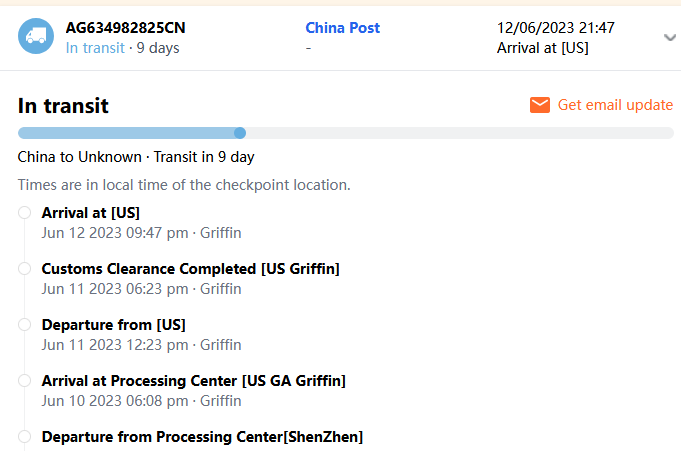The height and width of the screenshot is (451, 681).
Task: Click the ShenZhen departure checkpoint dot
Action: click(24, 436)
